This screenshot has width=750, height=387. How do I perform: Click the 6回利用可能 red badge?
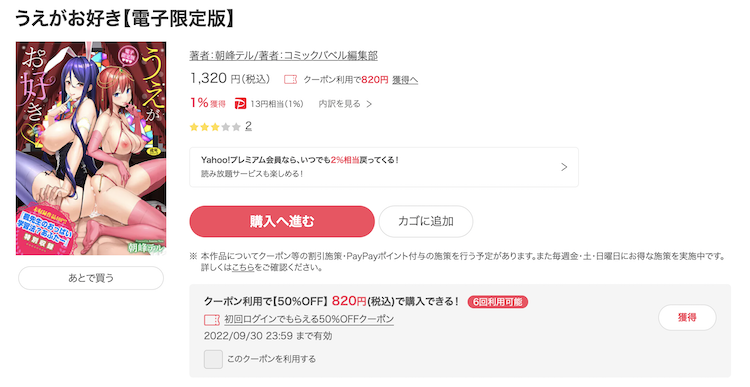click(x=497, y=302)
